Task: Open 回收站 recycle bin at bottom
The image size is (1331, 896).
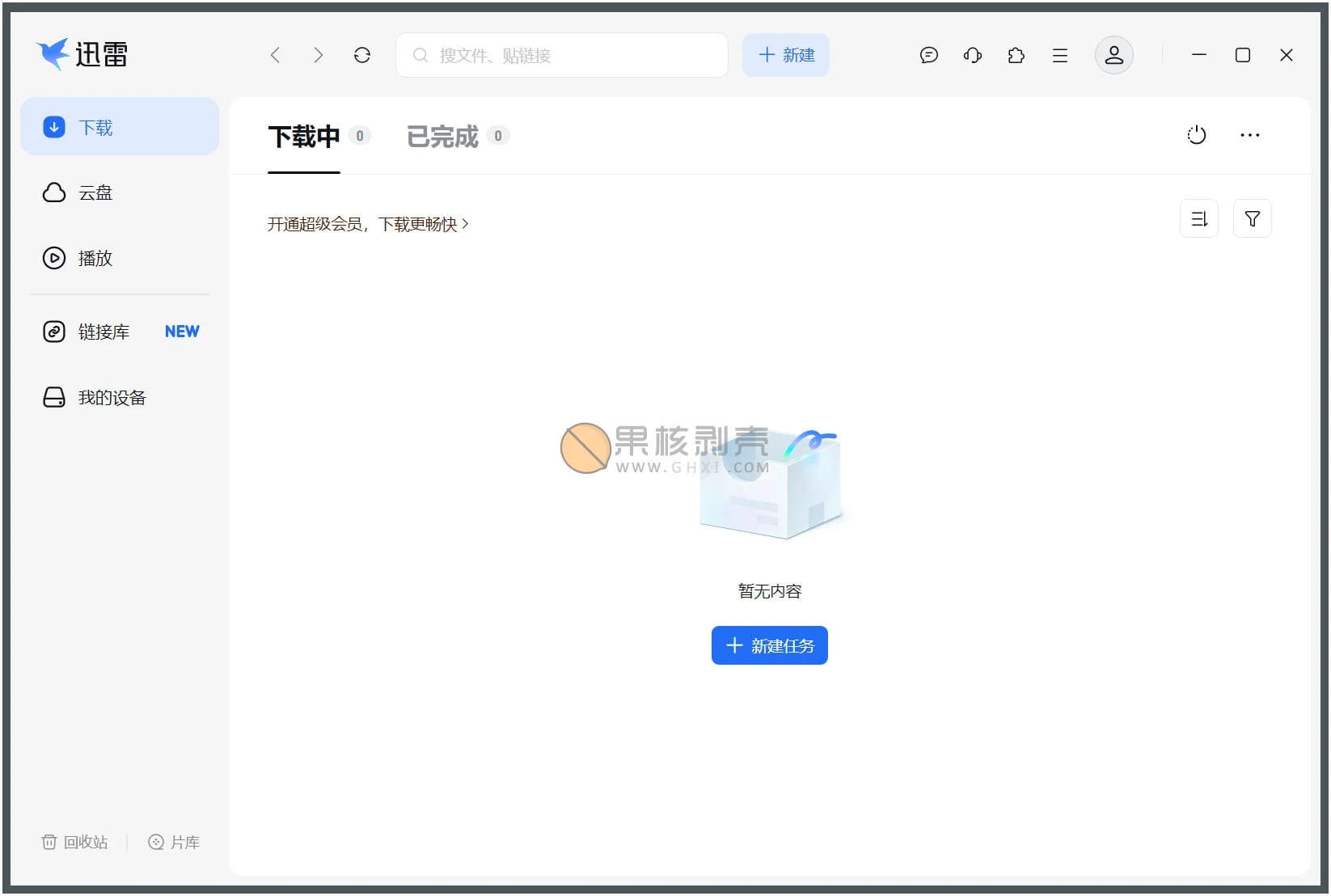Action: (x=74, y=842)
